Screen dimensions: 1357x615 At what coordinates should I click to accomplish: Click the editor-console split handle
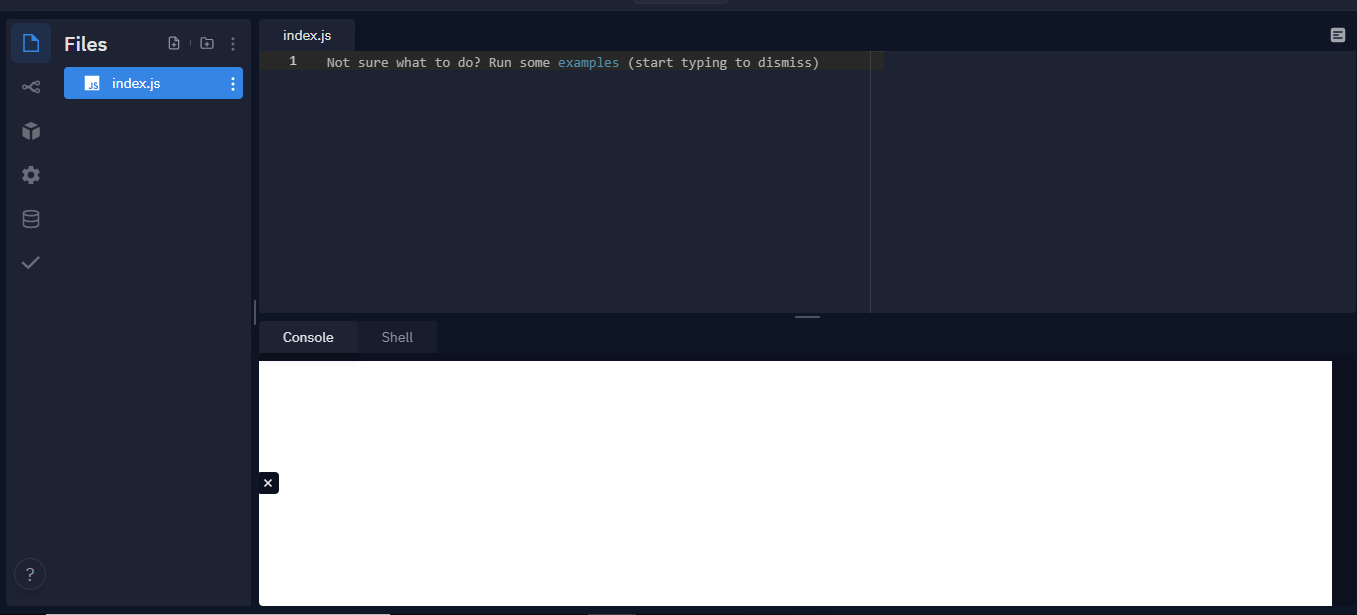coord(807,317)
